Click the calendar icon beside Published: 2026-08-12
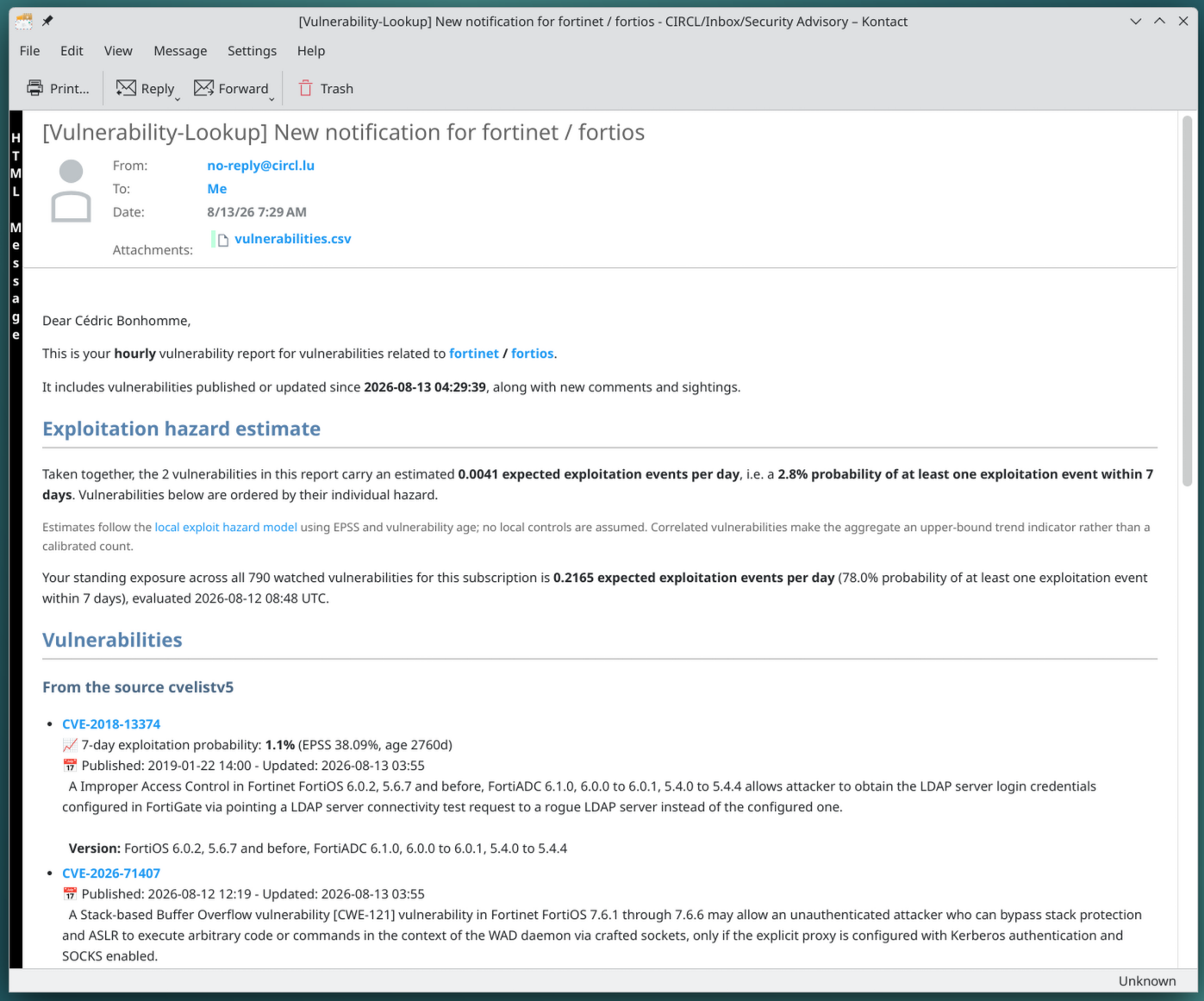This screenshot has width=1204, height=1001. click(70, 894)
